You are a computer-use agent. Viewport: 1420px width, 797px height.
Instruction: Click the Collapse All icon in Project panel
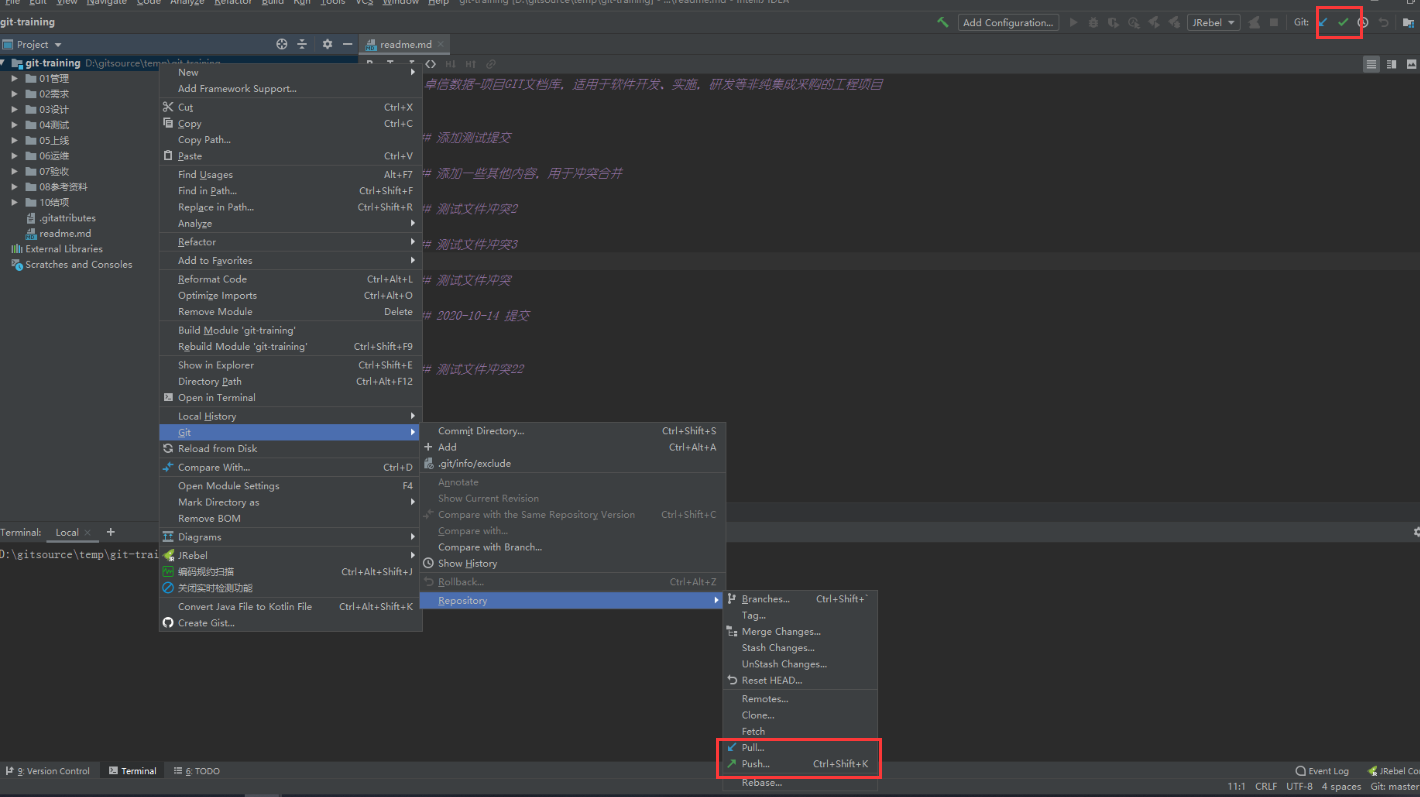(302, 44)
